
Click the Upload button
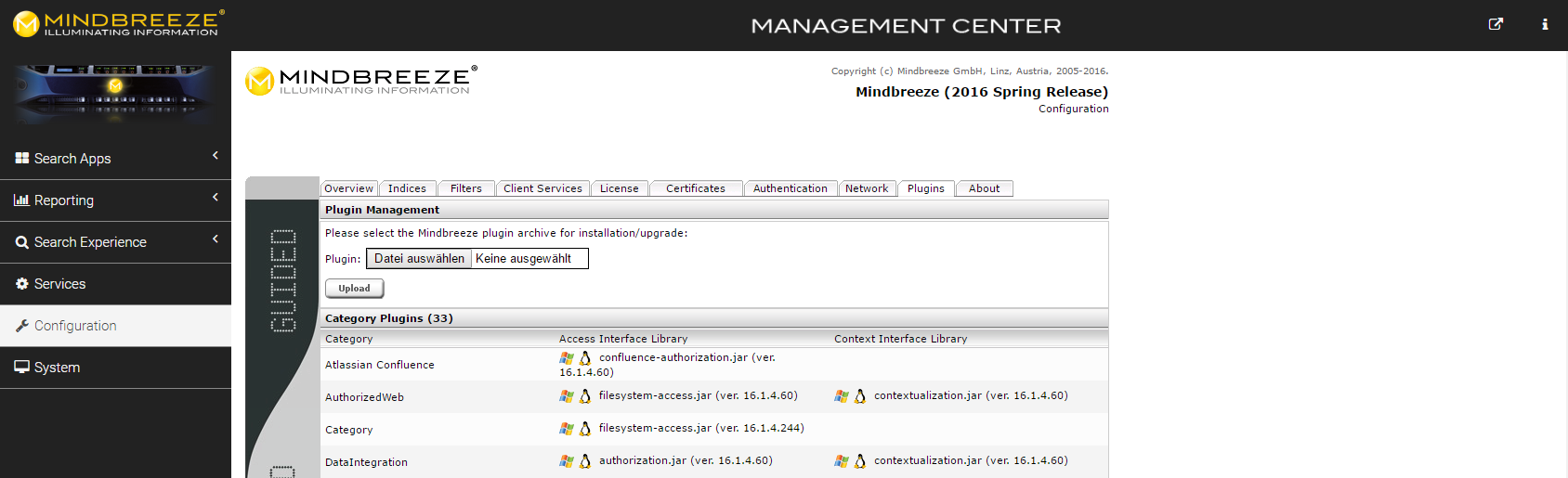coord(354,289)
